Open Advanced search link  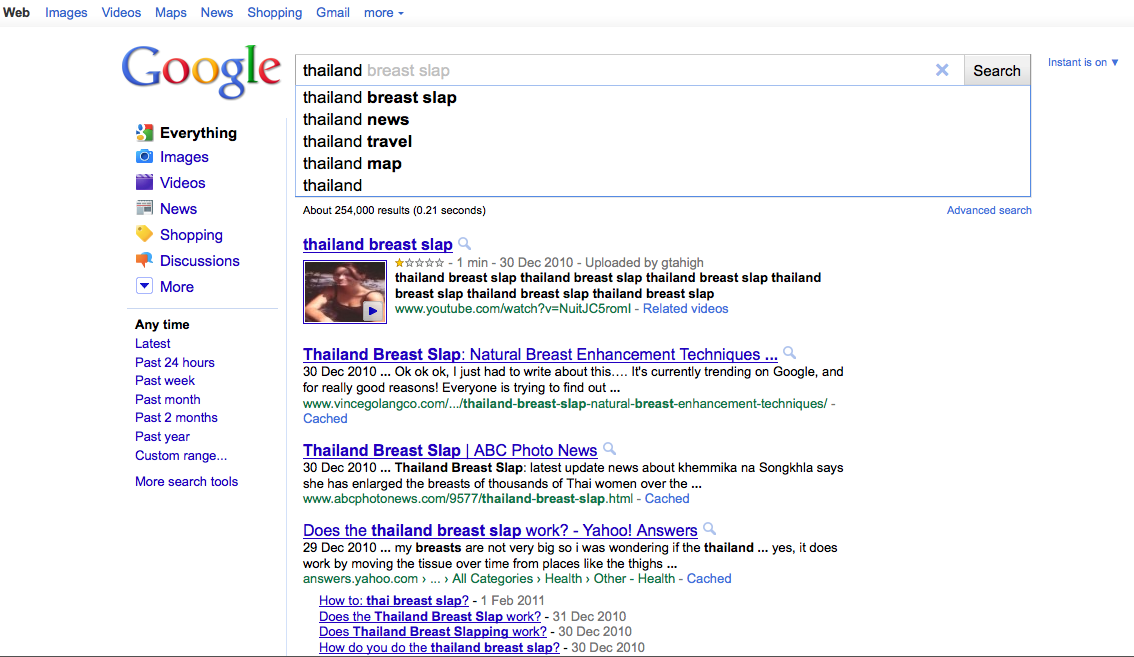click(x=989, y=210)
